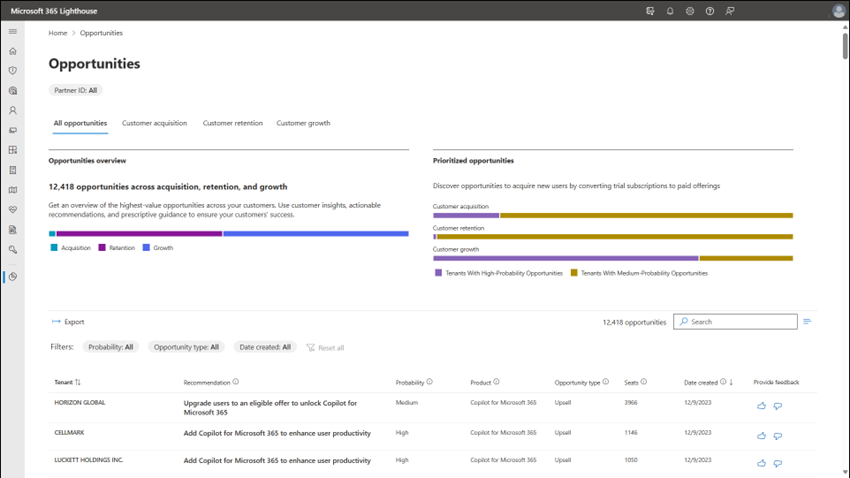Open the hamburger navigation menu

pyautogui.click(x=12, y=31)
